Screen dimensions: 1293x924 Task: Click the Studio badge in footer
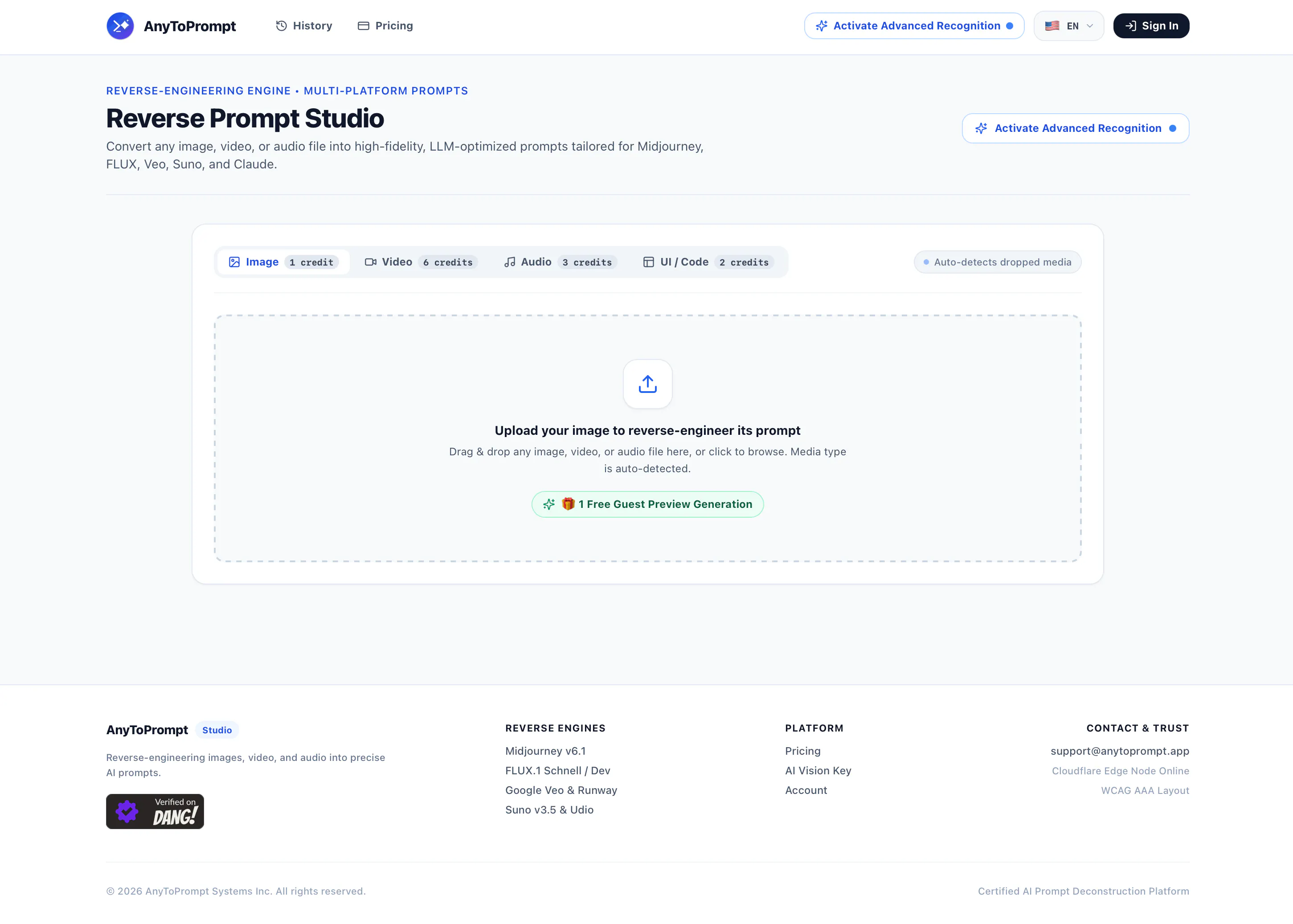pyautogui.click(x=217, y=730)
